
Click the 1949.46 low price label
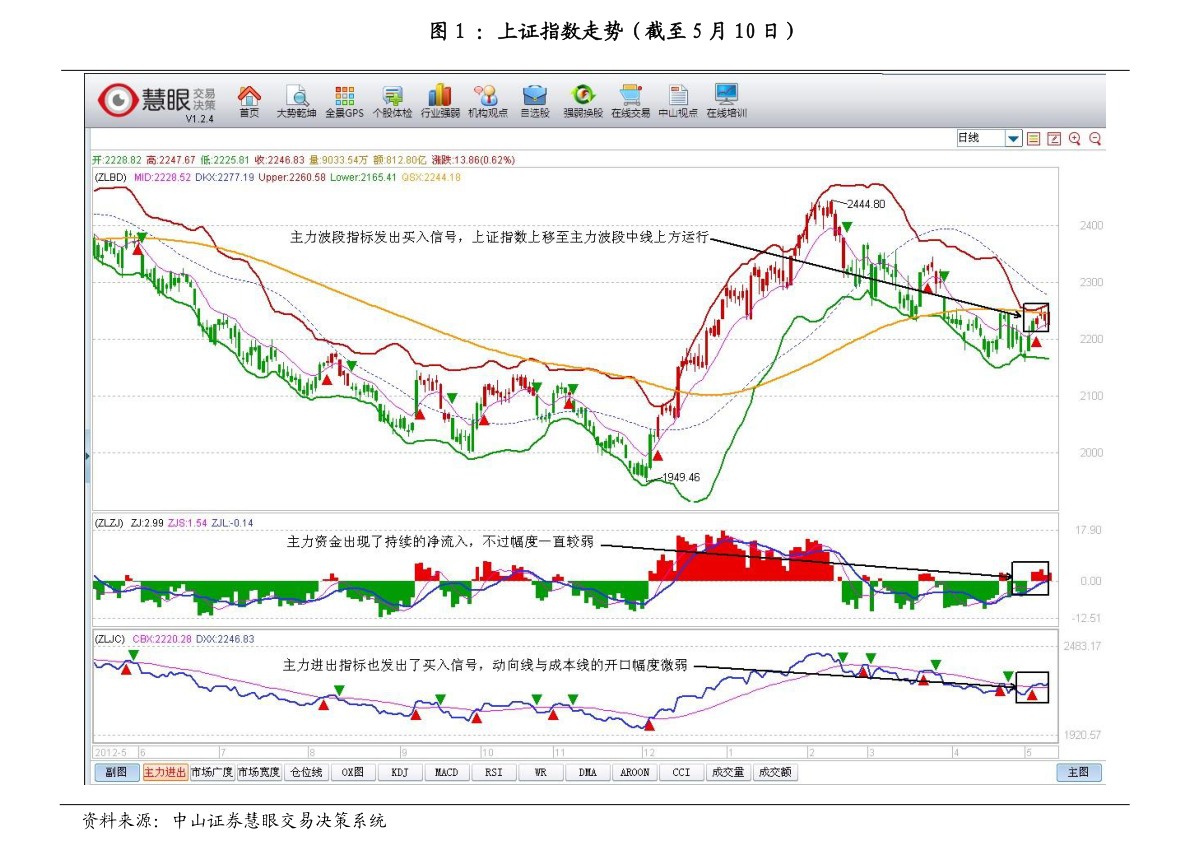(x=681, y=478)
